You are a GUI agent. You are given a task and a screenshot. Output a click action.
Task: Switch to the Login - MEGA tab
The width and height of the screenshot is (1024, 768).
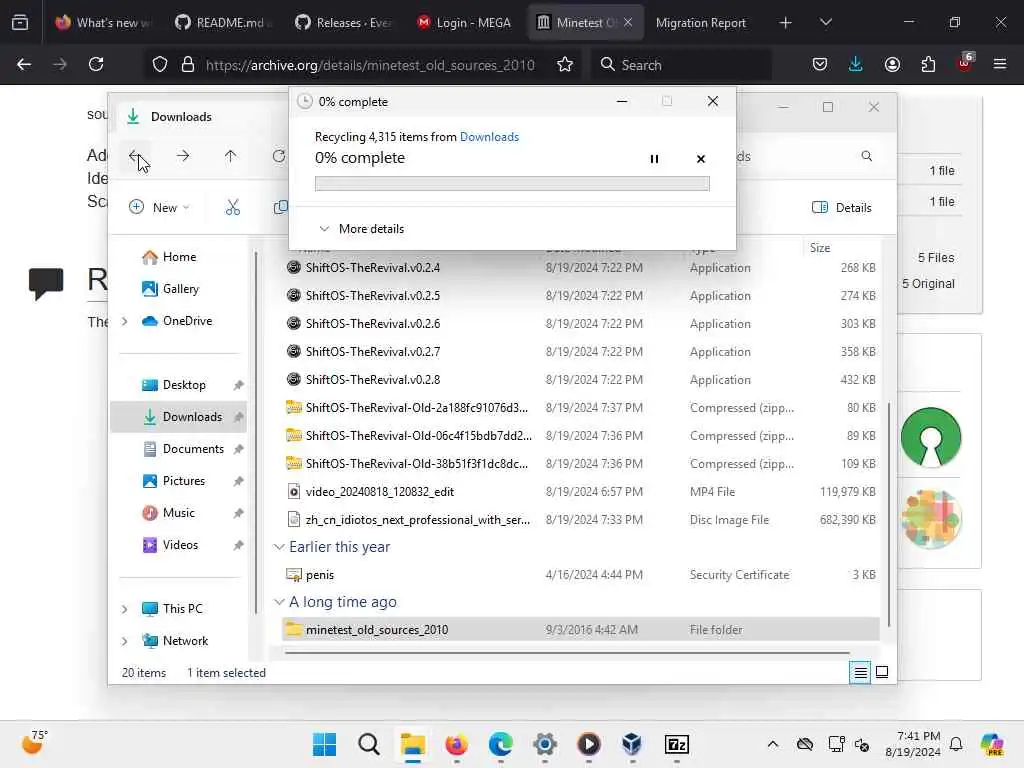[466, 23]
